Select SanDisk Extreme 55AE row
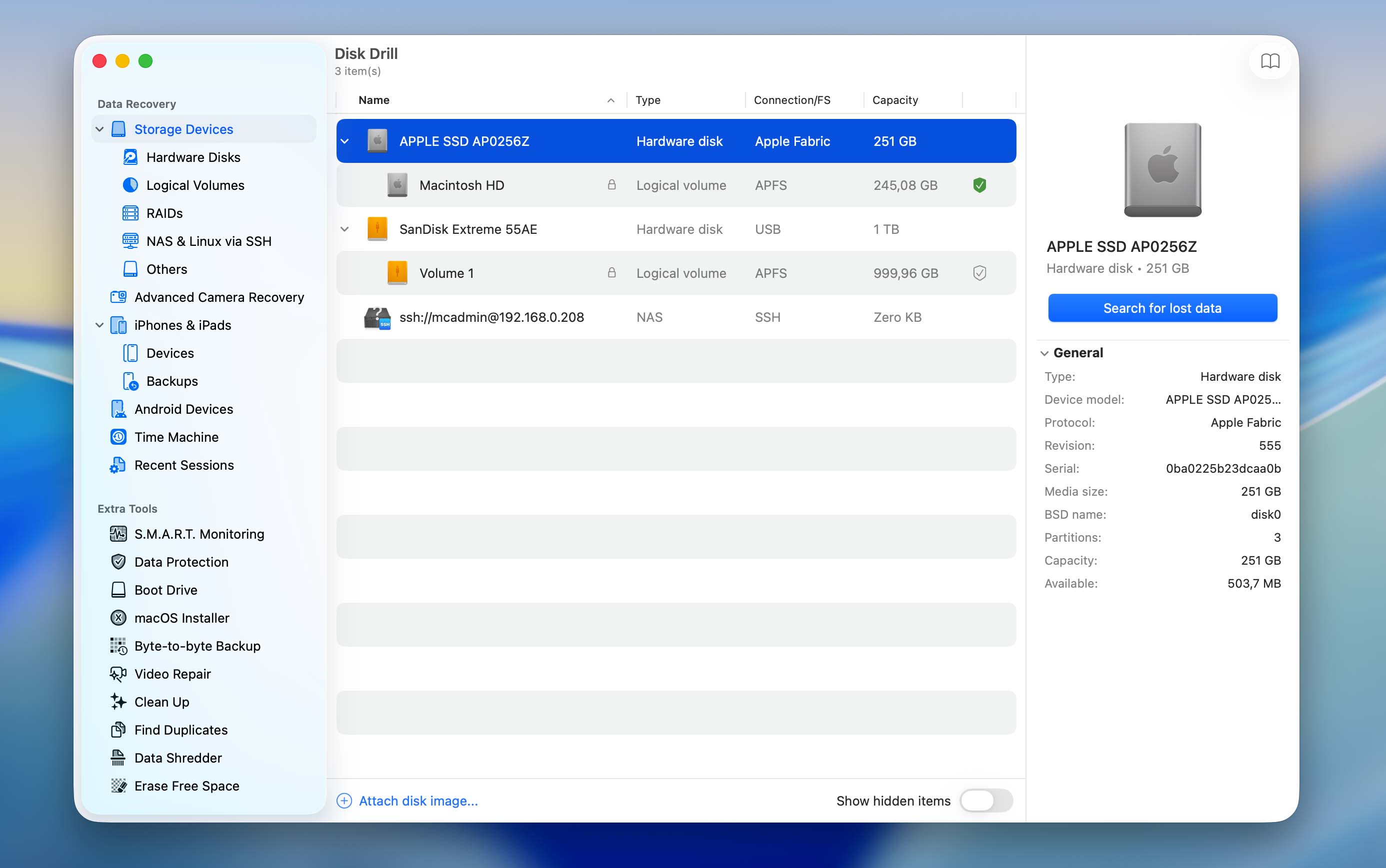The width and height of the screenshot is (1386, 868). [676, 229]
